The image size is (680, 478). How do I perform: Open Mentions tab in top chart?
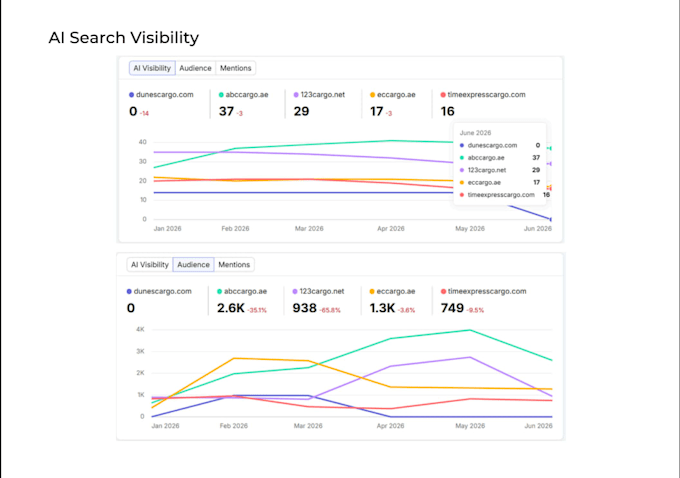coord(235,68)
